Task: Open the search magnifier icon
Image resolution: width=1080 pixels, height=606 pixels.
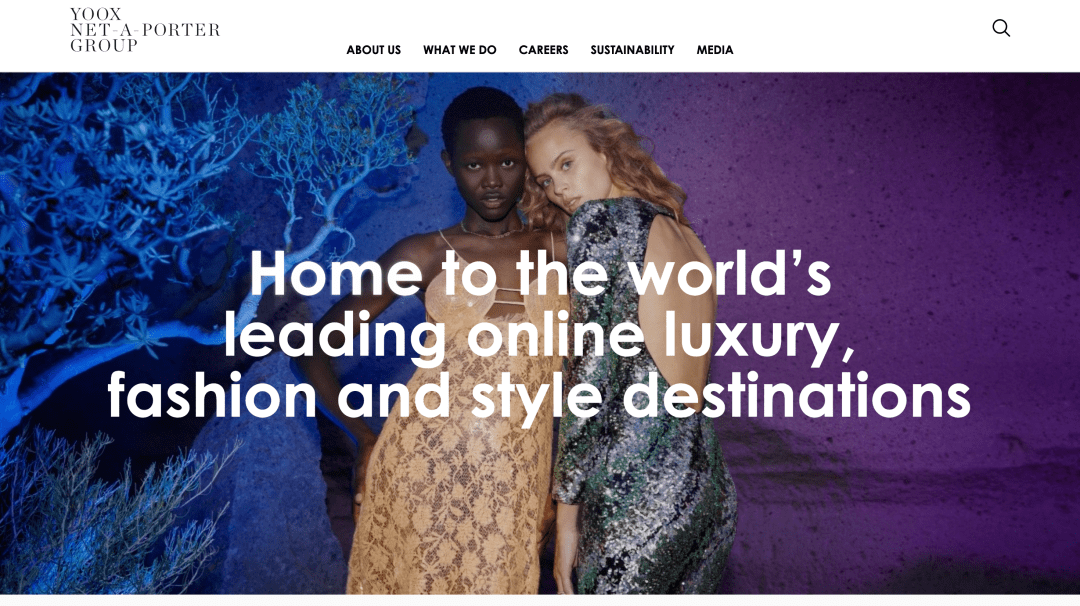Action: click(x=1001, y=28)
